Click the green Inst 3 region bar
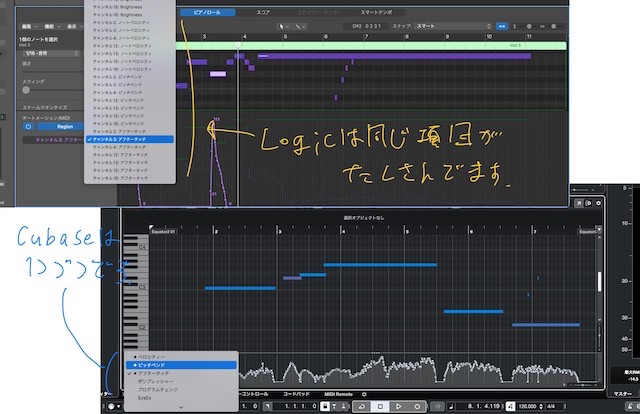Screen dimensions: 640x414 pyautogui.click(x=371, y=45)
